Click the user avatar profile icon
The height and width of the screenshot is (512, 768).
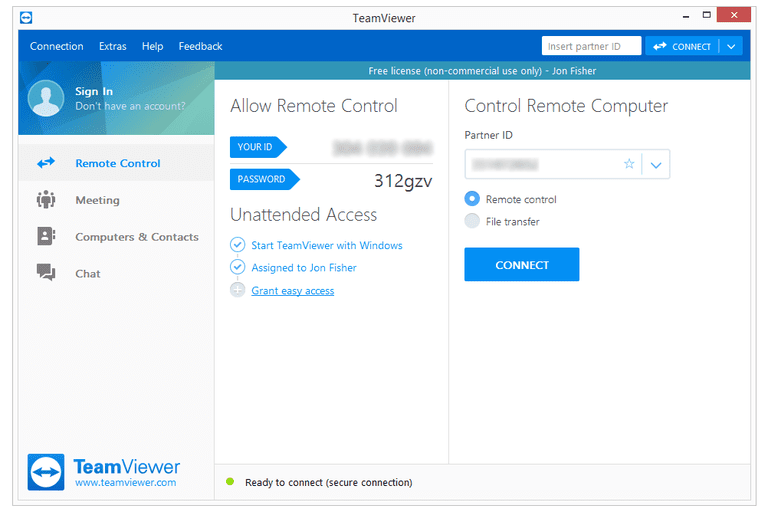point(46,98)
